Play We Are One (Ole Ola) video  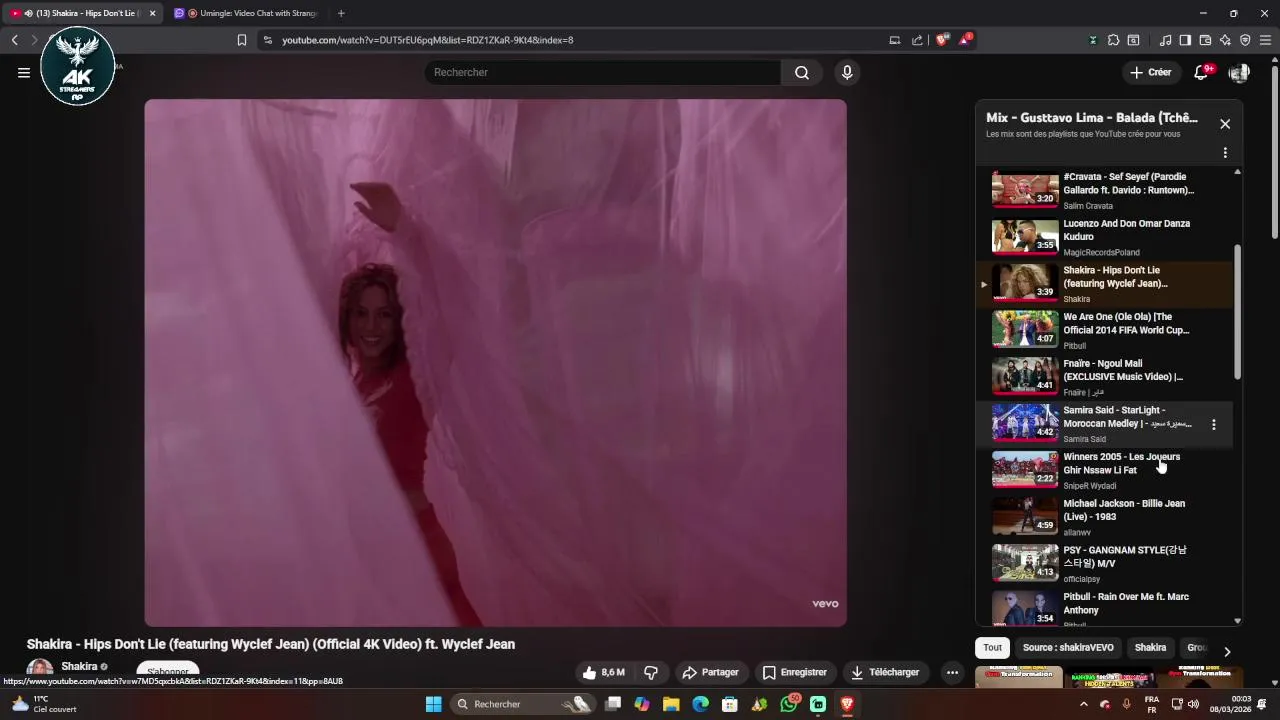tap(1104, 330)
